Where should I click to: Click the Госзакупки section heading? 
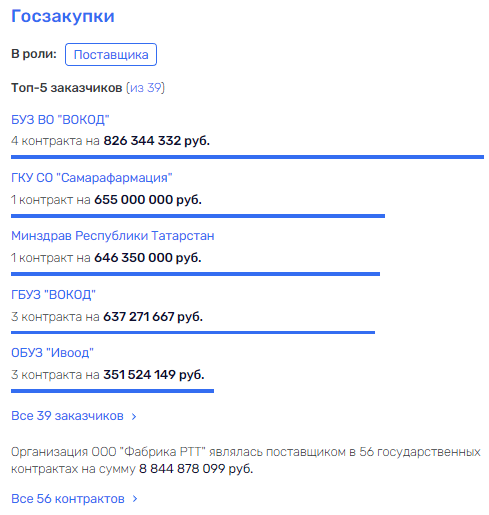pos(63,17)
